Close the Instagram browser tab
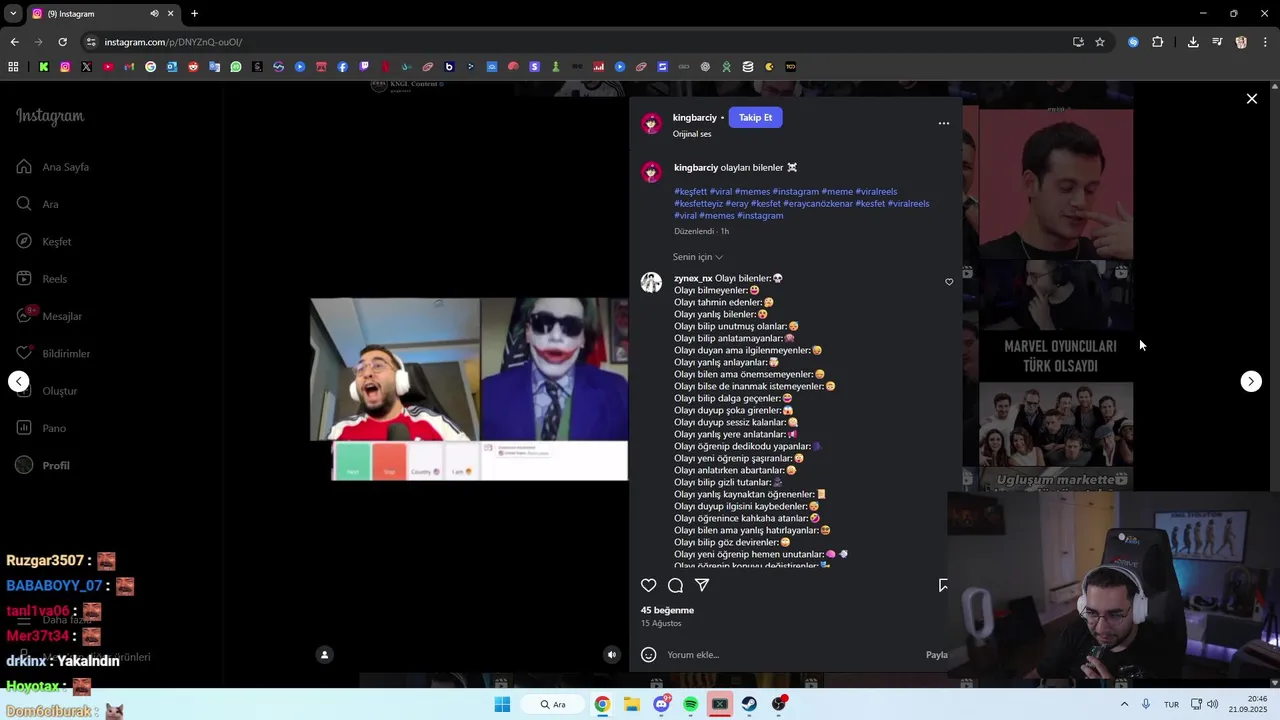 170,14
